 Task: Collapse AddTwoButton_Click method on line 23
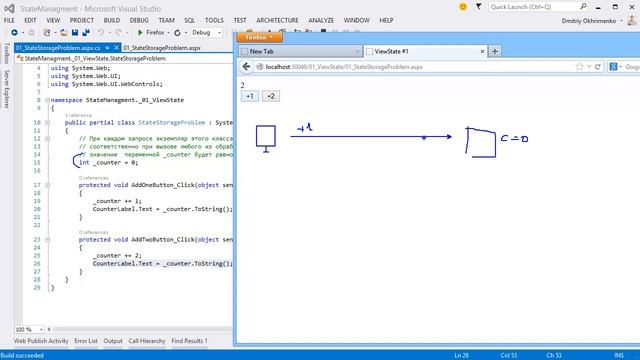[47, 240]
